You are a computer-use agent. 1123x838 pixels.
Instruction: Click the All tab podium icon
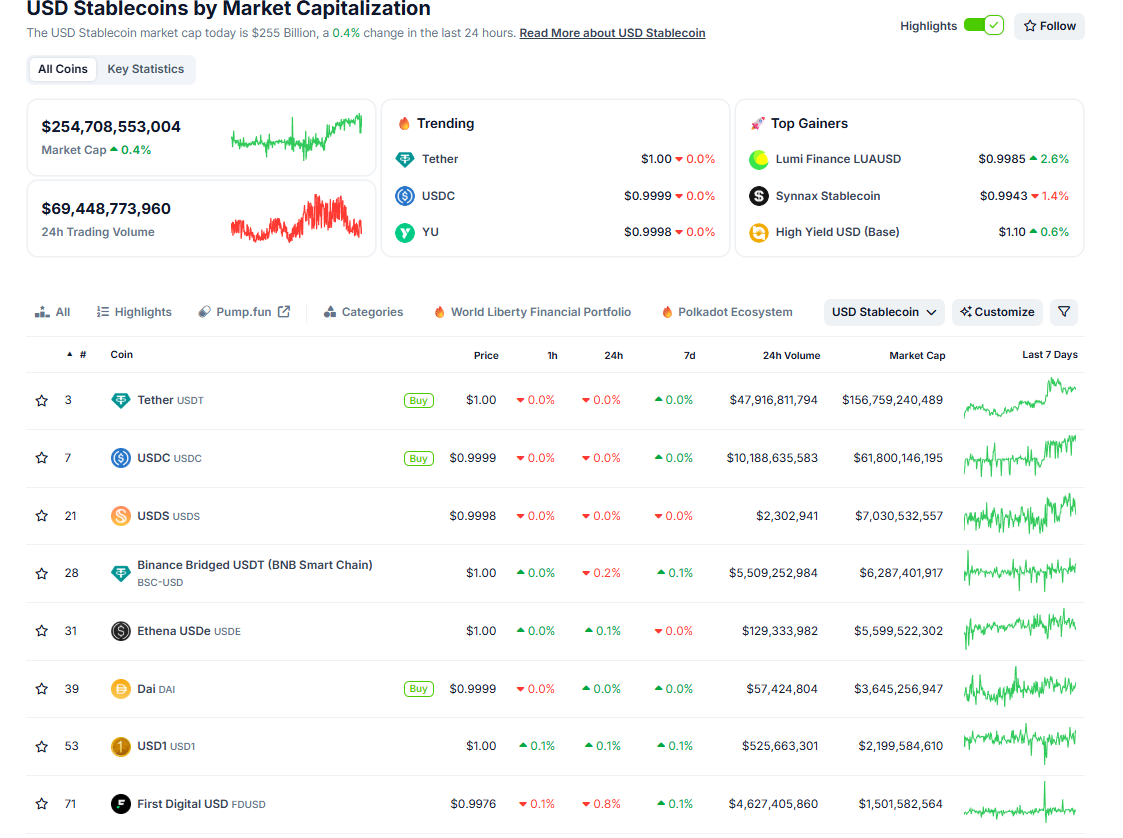coord(42,312)
